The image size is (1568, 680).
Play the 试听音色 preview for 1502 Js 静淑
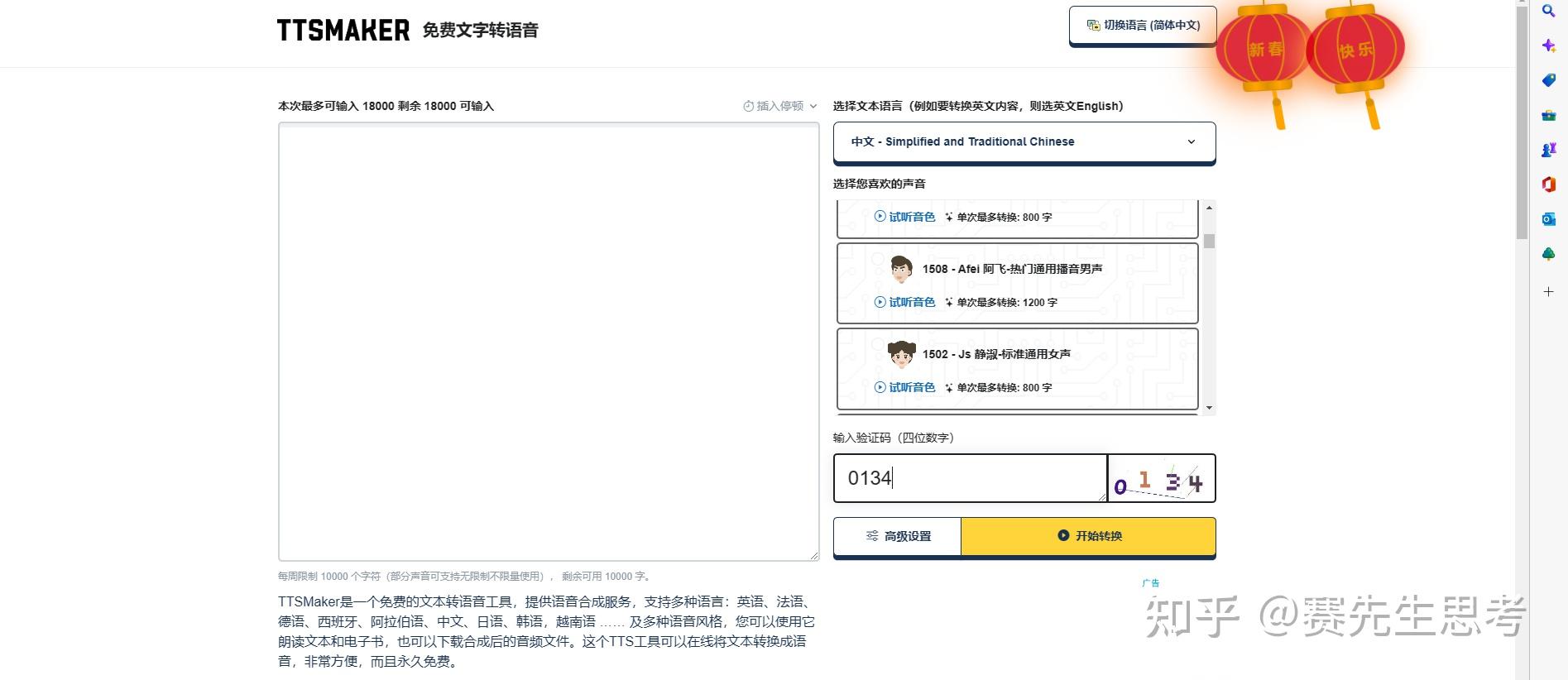point(904,387)
